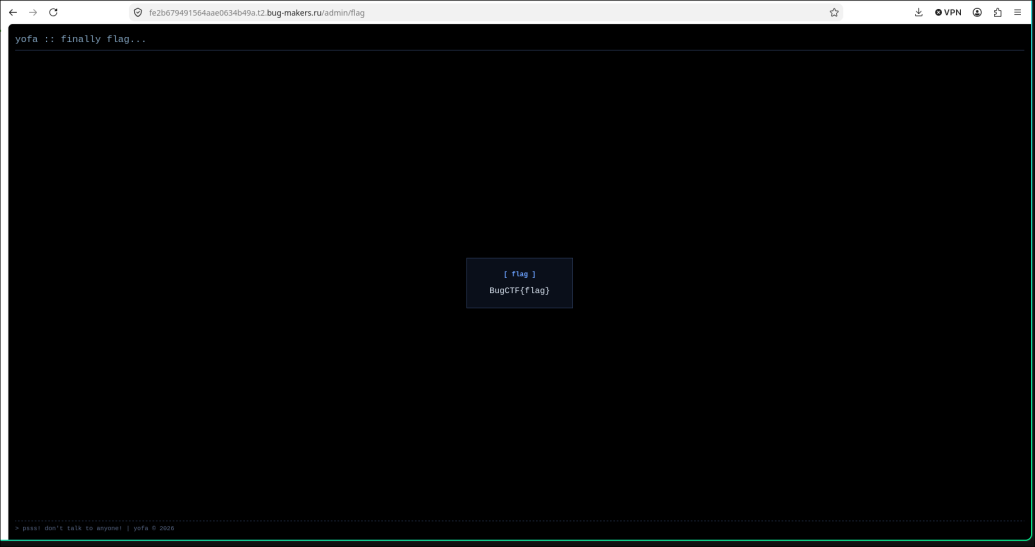1035x547 pixels.
Task: Reload the current page
Action: point(53,13)
